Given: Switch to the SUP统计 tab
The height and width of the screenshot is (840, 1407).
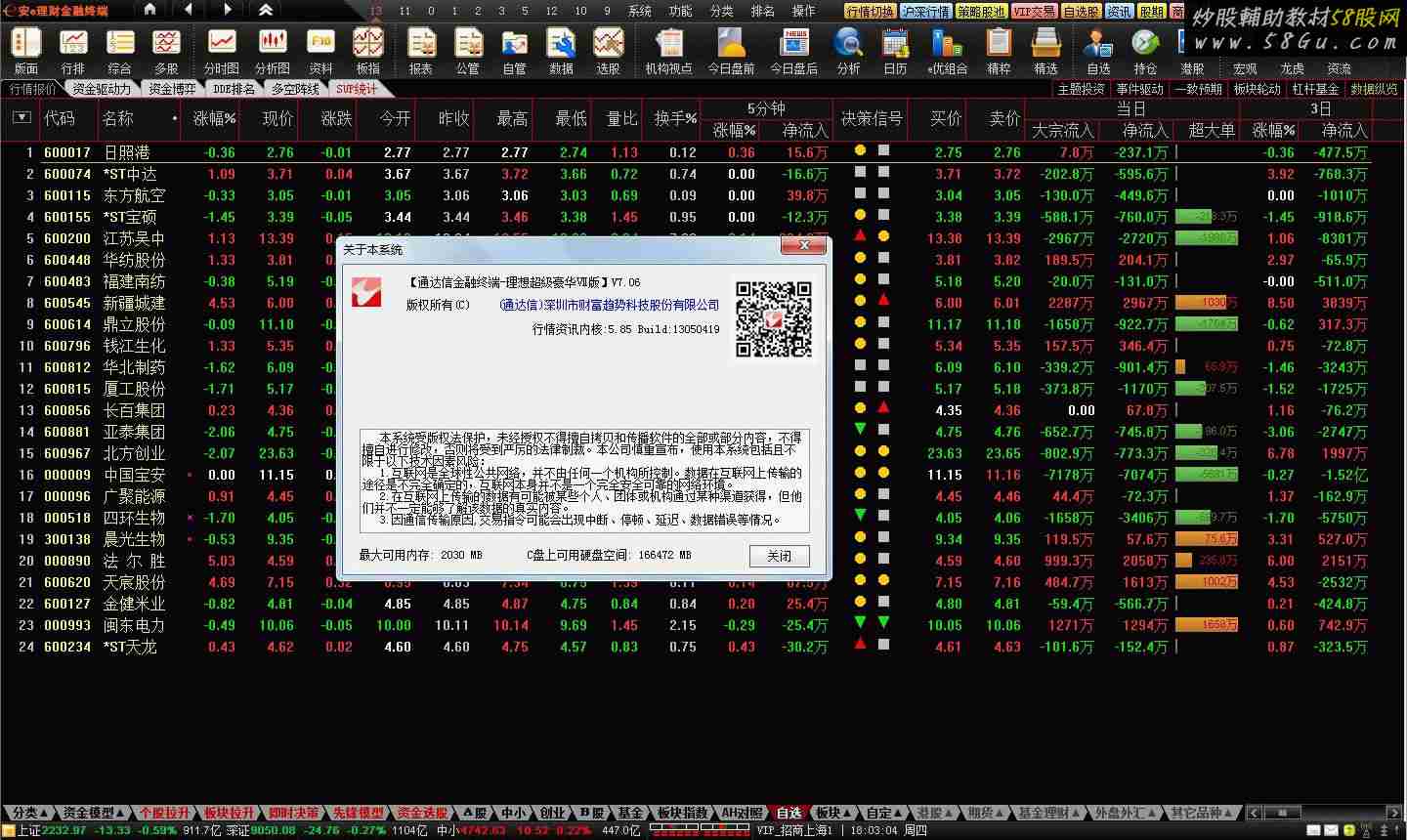Looking at the screenshot, I should coord(357,89).
